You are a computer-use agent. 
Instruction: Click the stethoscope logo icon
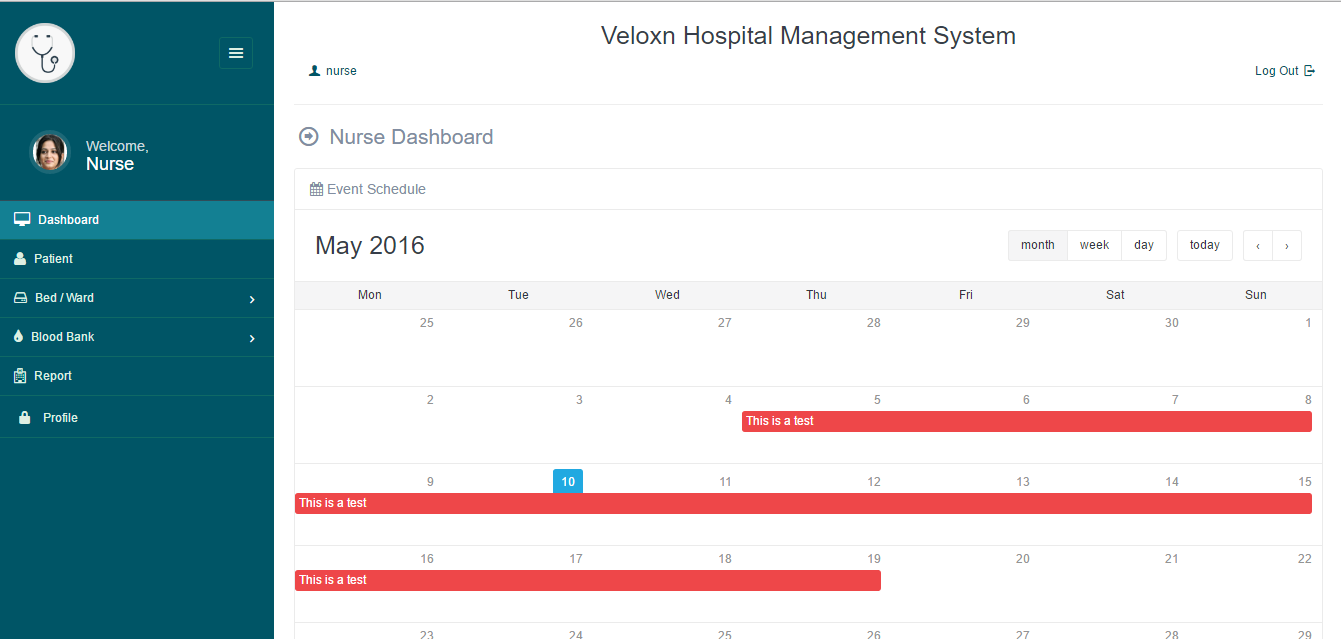(x=45, y=53)
